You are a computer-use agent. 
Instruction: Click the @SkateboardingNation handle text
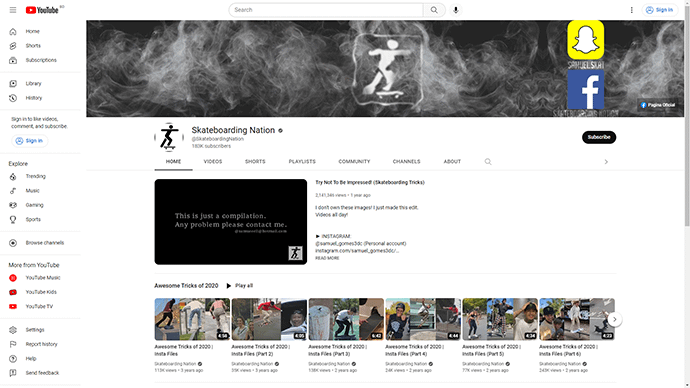click(217, 139)
